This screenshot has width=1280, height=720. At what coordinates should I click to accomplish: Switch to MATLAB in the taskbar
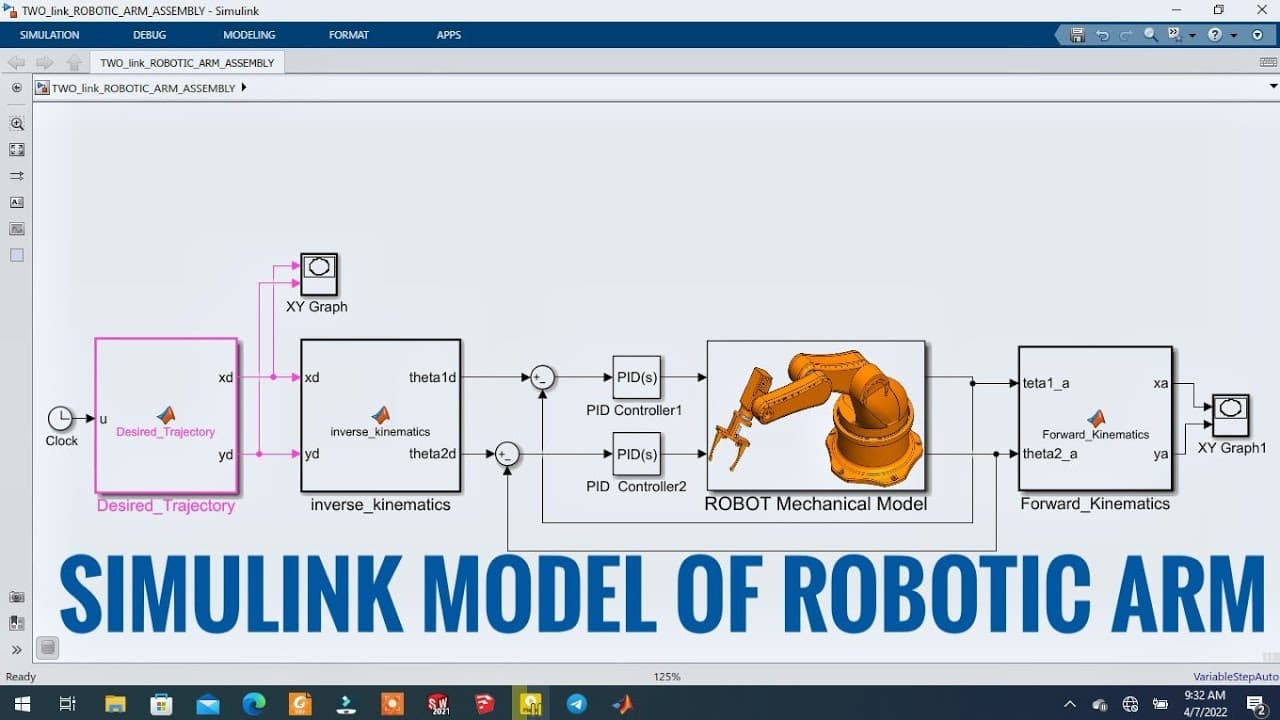click(x=623, y=704)
